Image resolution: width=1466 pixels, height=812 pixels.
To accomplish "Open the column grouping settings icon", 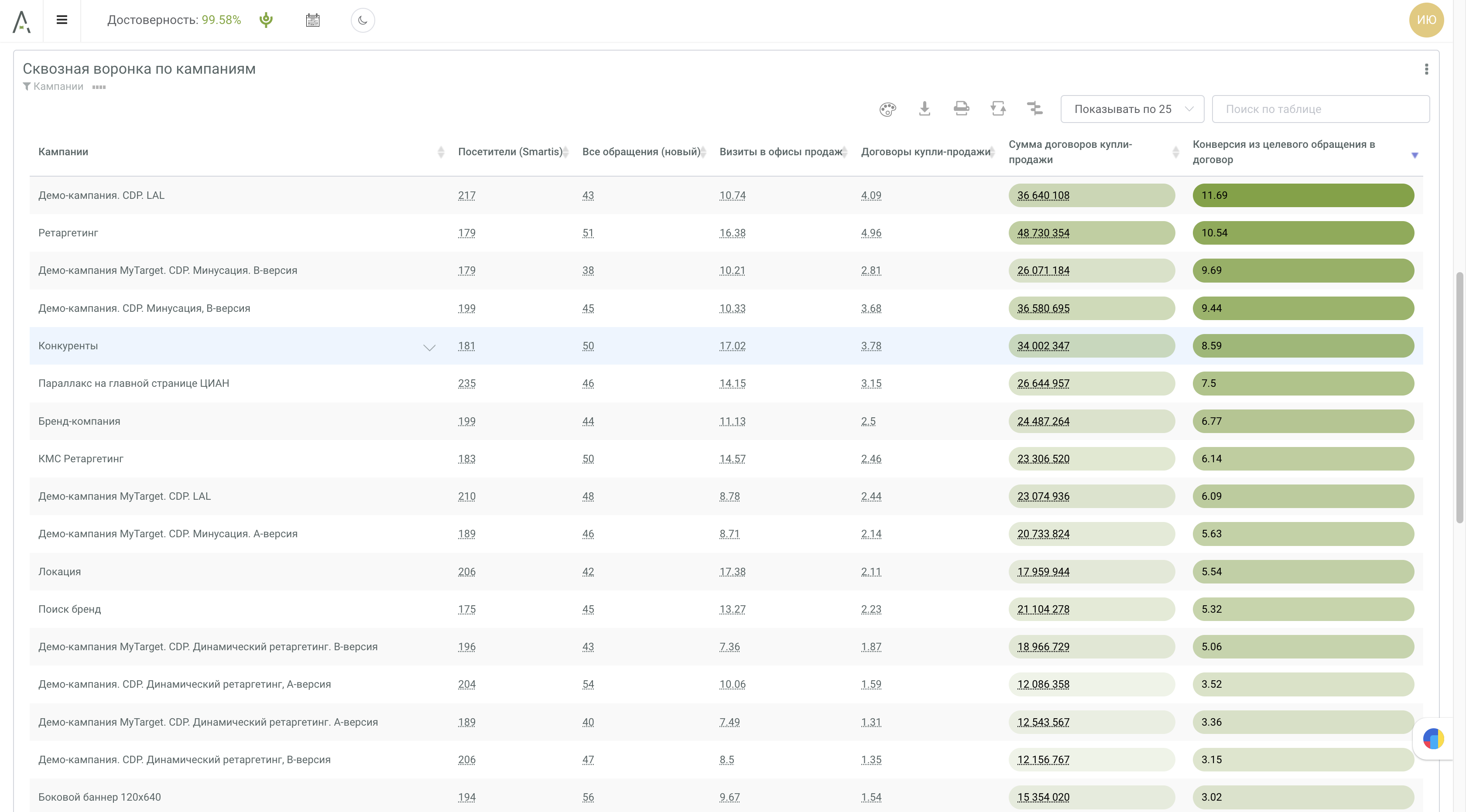I will point(1034,108).
